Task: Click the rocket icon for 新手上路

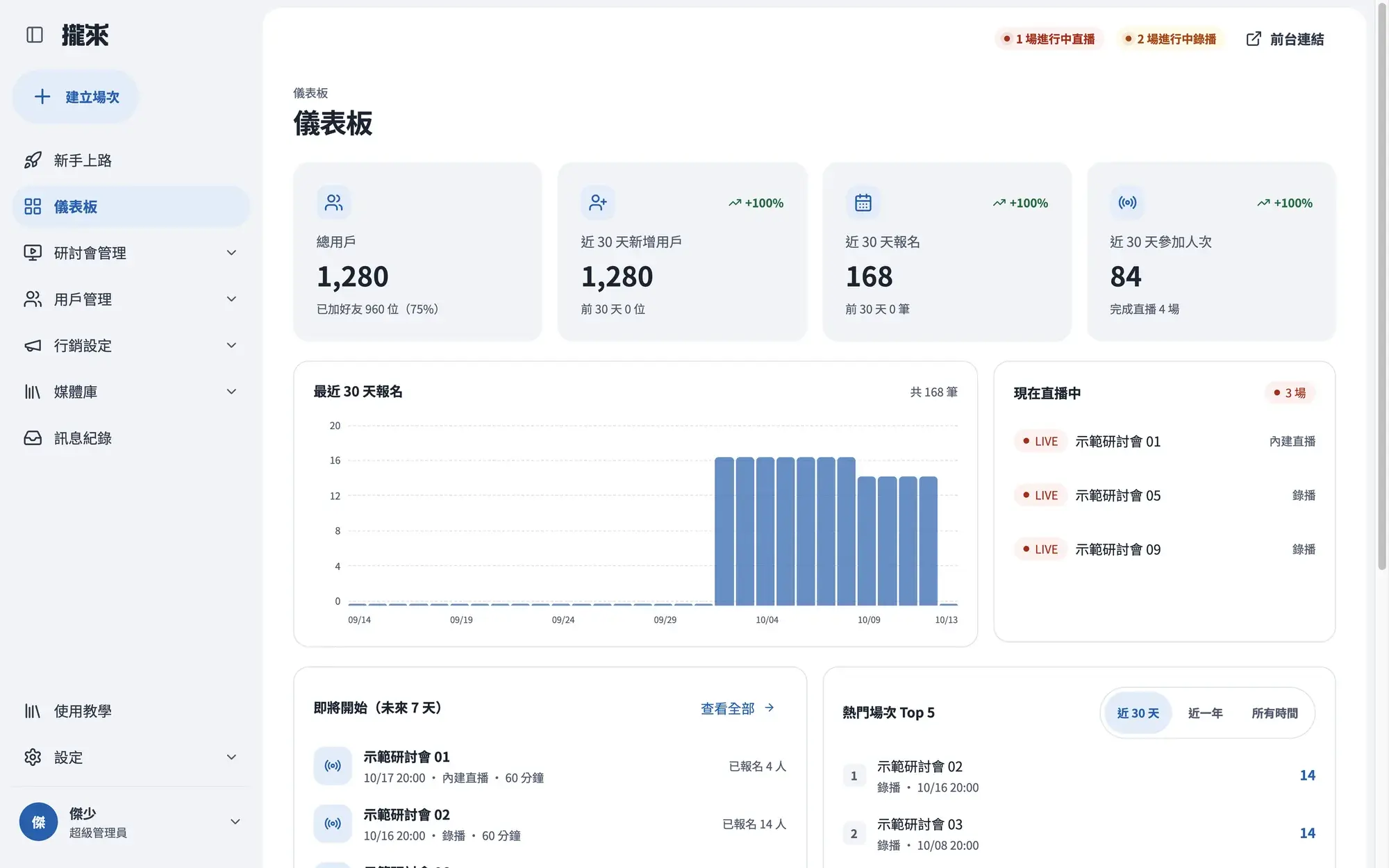Action: (x=33, y=160)
